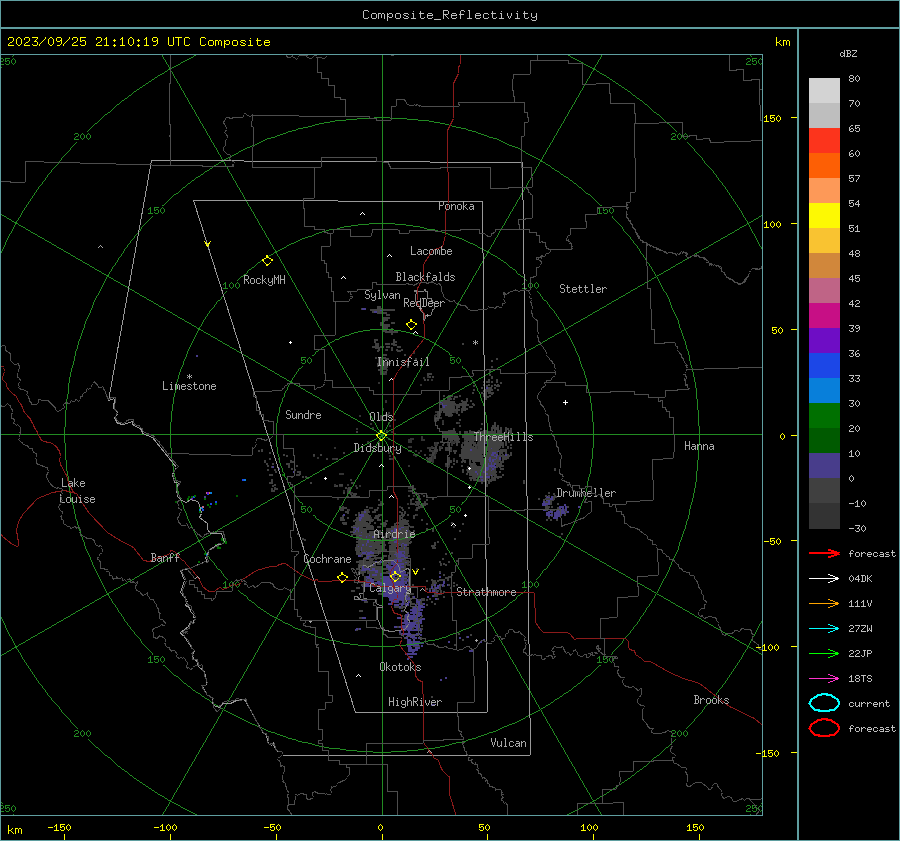
Task: Click the HighRiver city label
Action: click(x=415, y=702)
